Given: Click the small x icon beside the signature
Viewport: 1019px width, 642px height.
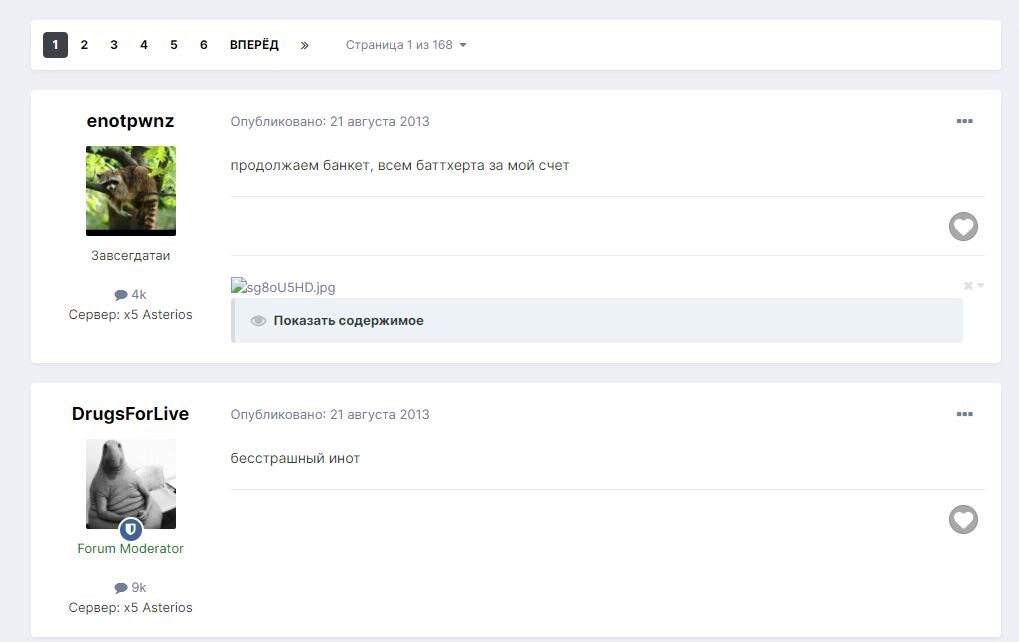Looking at the screenshot, I should click(969, 286).
